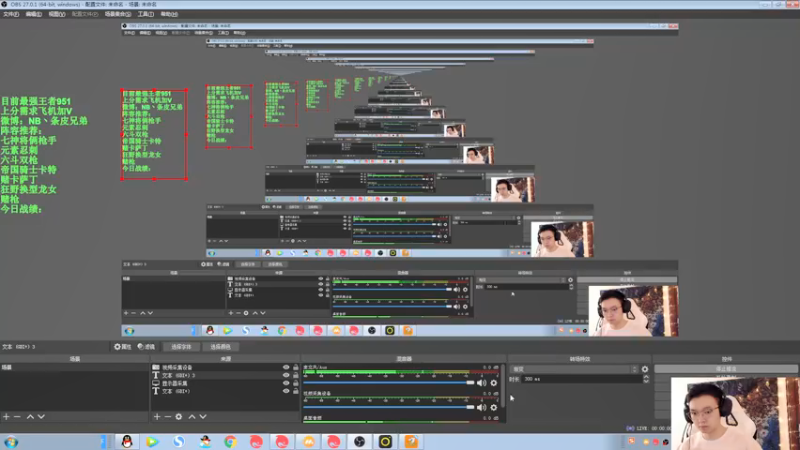Select the 场景 row in scenes list
Viewport: 800px width, 450px height.
(x=74, y=367)
